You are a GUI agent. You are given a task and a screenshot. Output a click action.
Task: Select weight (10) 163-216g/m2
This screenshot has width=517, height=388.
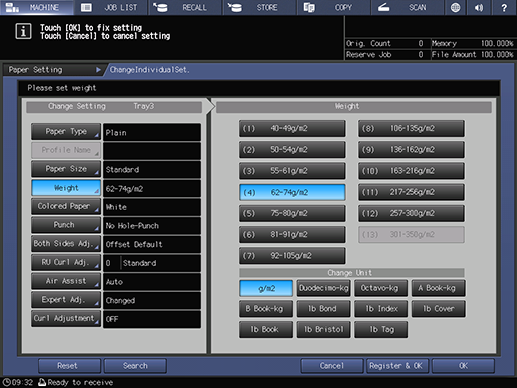(x=411, y=171)
